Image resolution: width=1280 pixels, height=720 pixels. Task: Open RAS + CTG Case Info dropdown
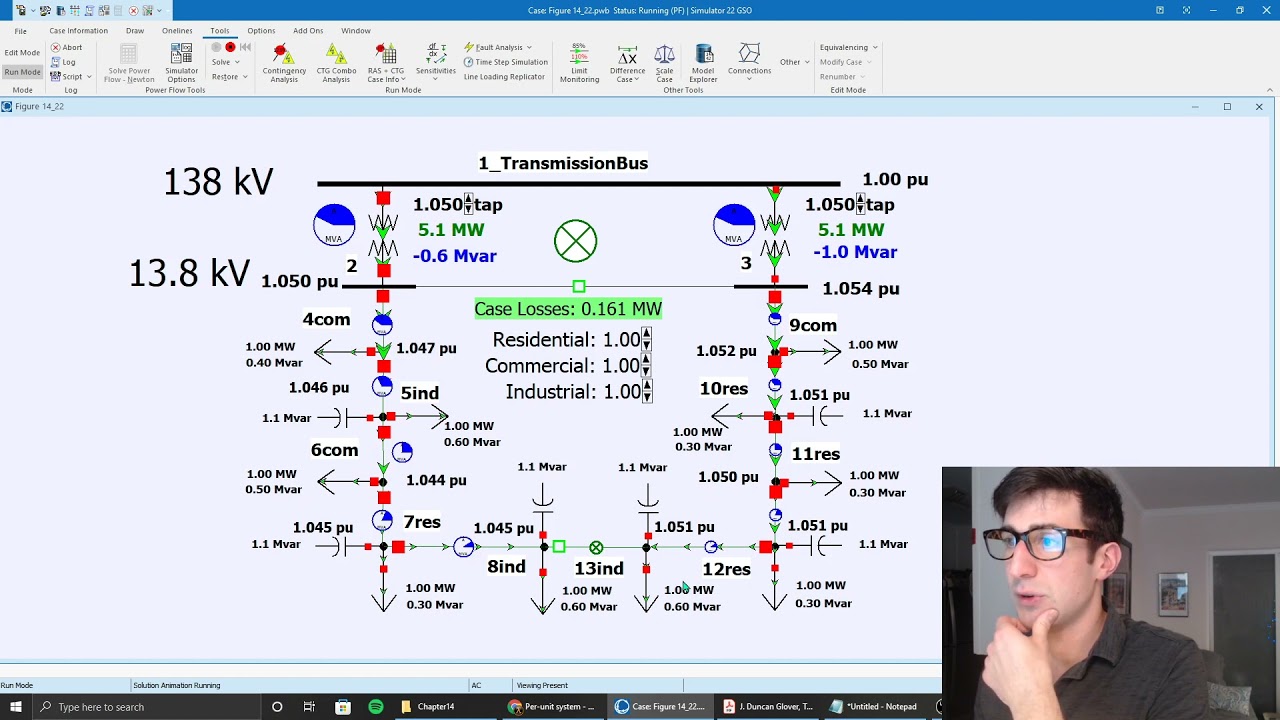pyautogui.click(x=386, y=63)
